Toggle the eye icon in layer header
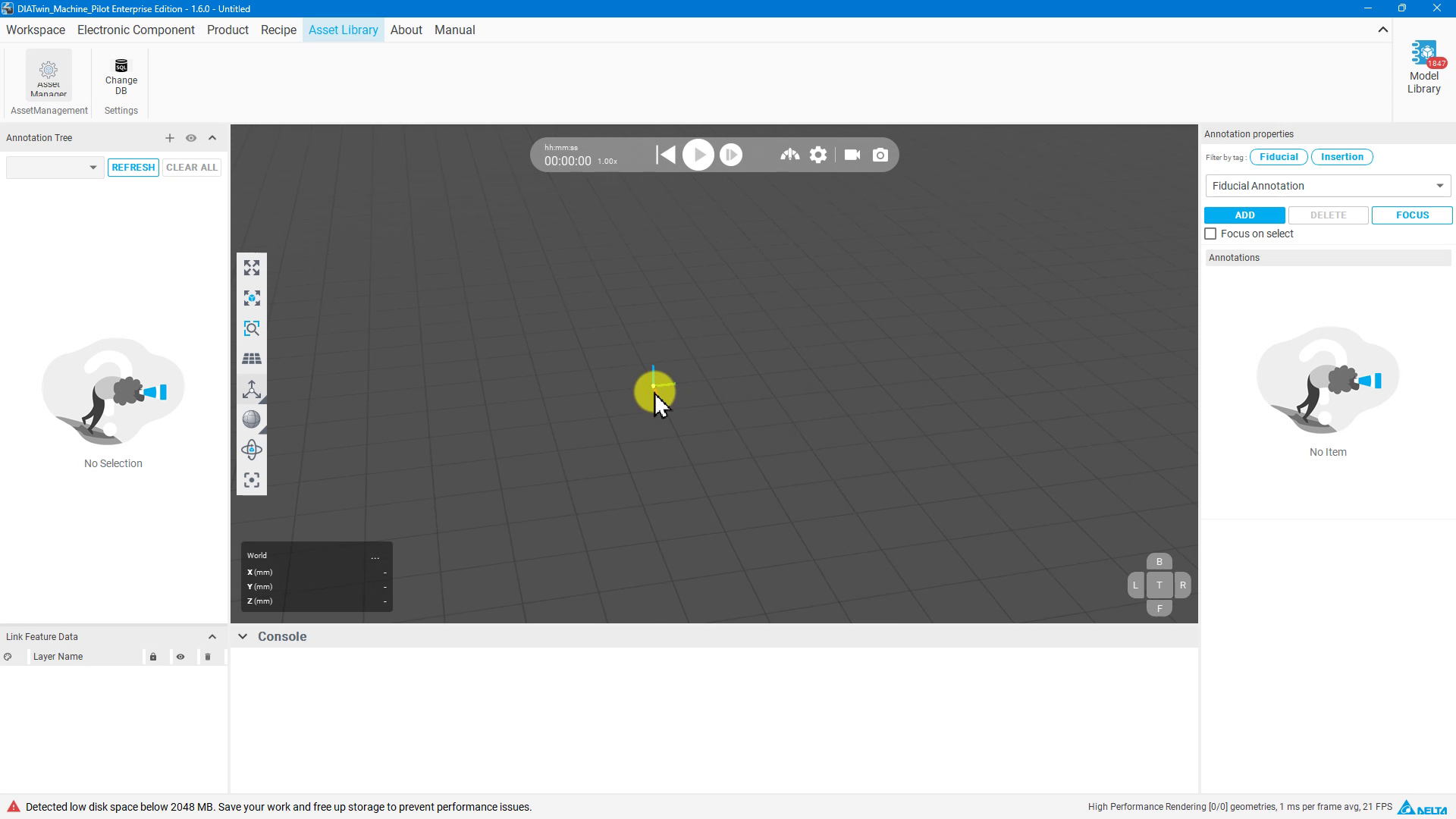 pyautogui.click(x=180, y=657)
